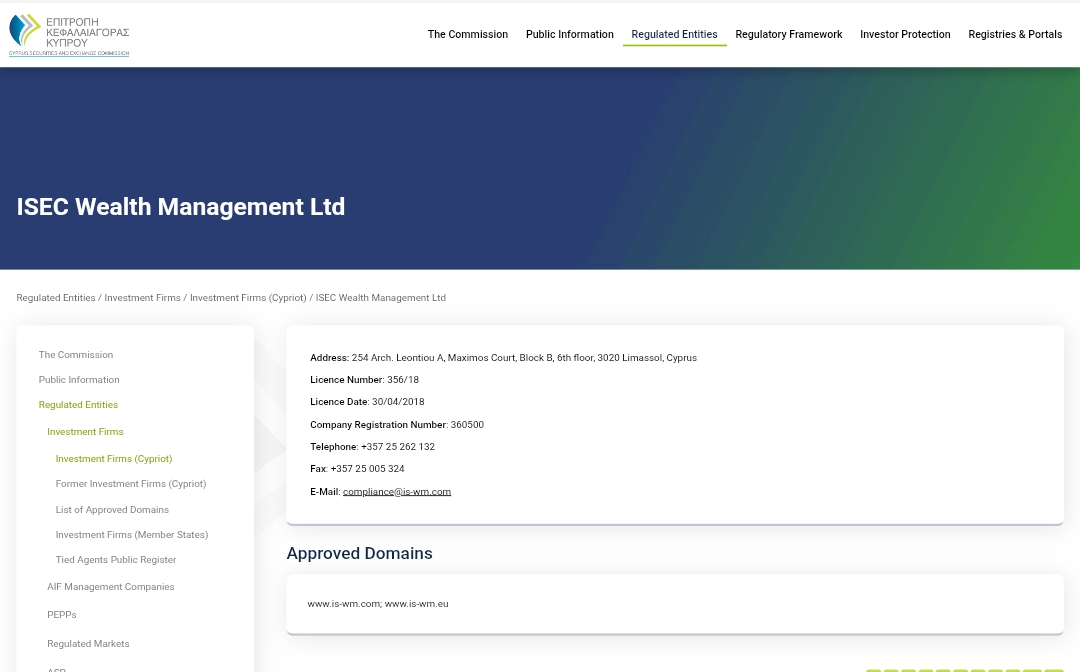Open The Commission in the sidebar
The height and width of the screenshot is (672, 1080).
click(x=76, y=355)
